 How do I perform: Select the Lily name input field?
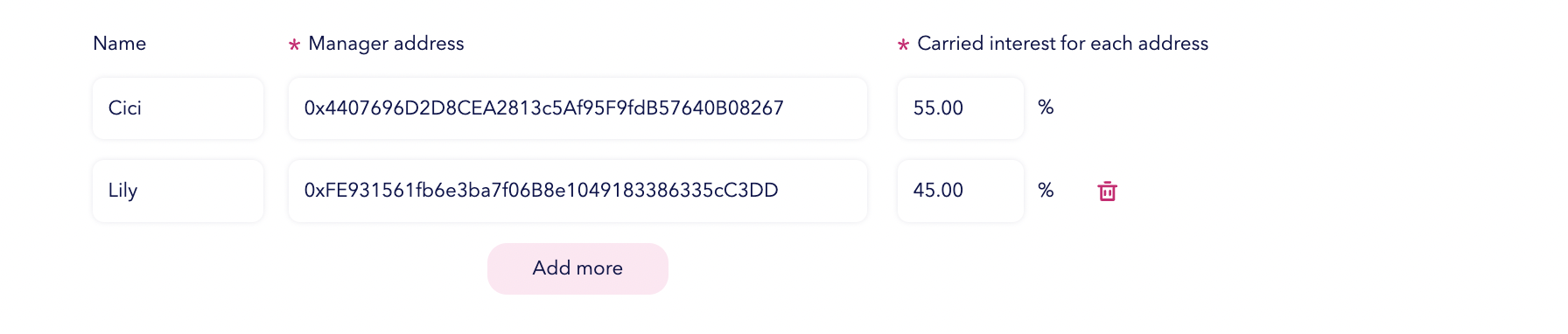[x=178, y=191]
